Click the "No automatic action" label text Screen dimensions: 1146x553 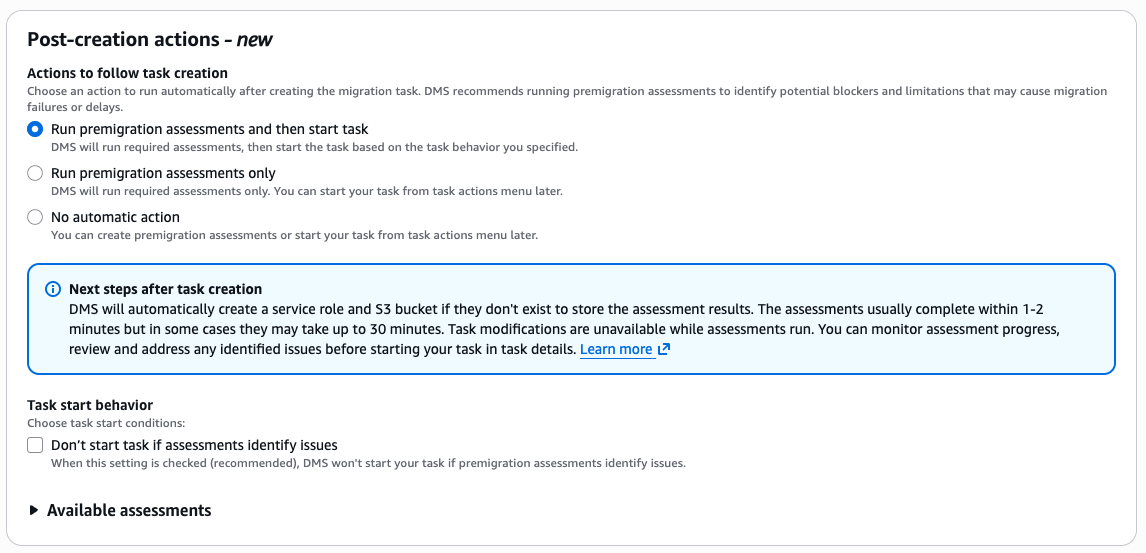pyautogui.click(x=115, y=217)
